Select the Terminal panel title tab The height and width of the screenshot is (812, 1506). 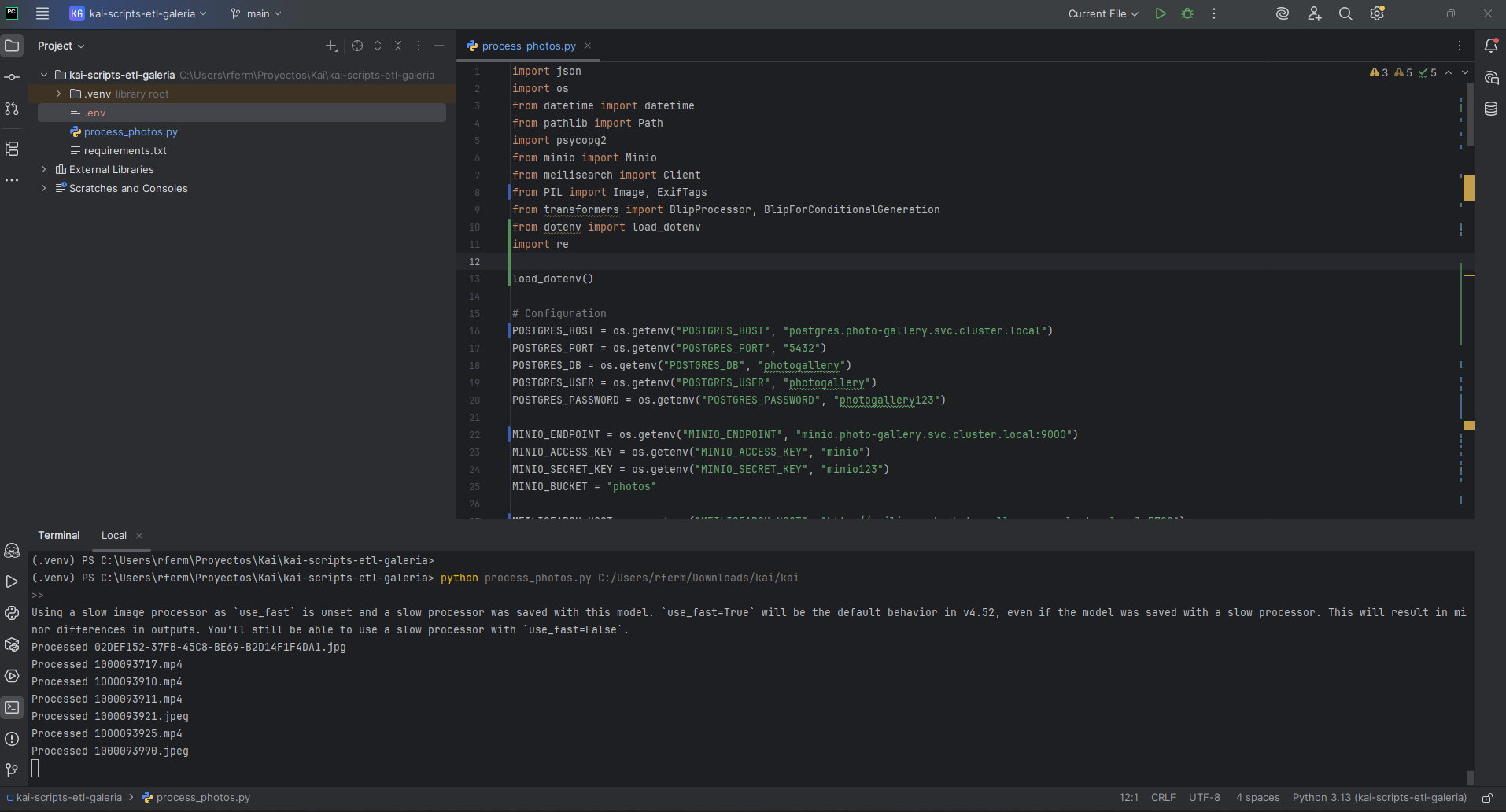59,535
